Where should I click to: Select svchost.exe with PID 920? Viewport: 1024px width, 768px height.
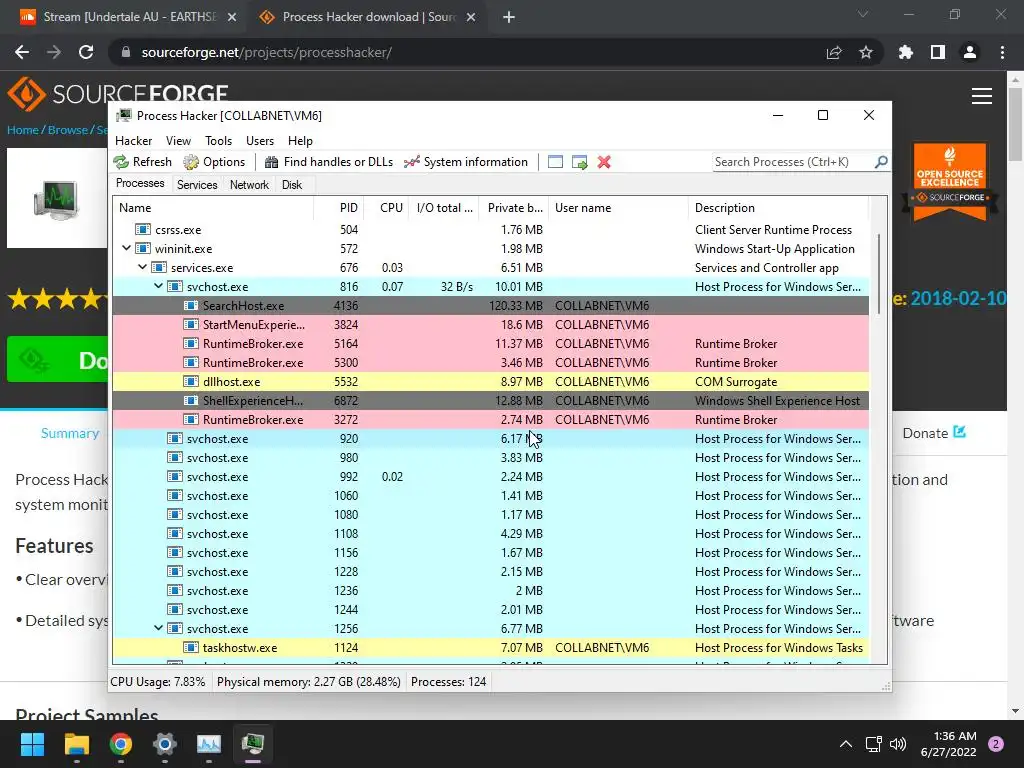pyautogui.click(x=490, y=438)
